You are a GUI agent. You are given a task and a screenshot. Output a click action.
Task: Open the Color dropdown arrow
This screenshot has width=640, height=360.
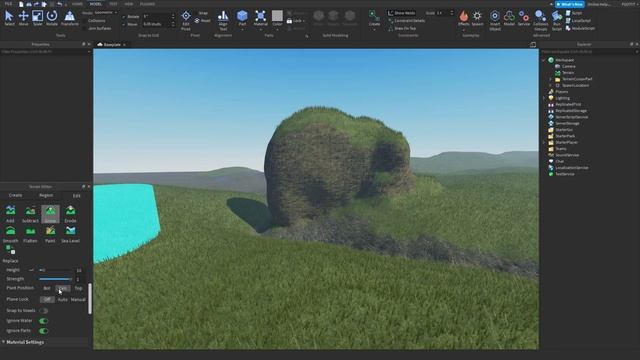(277, 29)
